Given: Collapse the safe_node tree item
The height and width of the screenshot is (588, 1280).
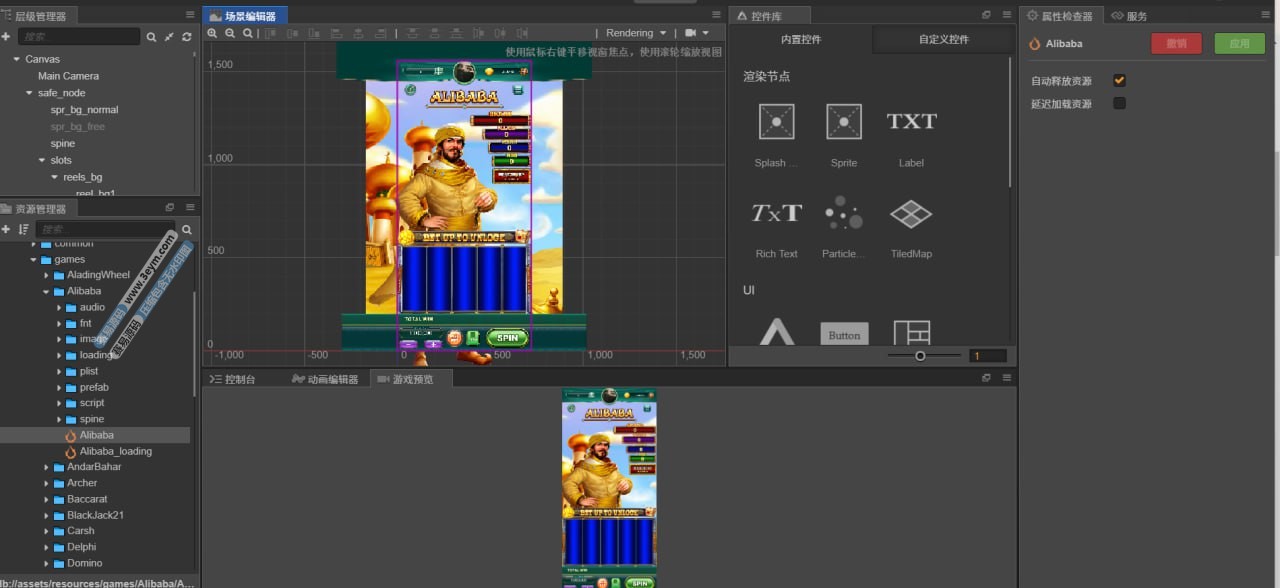Looking at the screenshot, I should point(29,93).
